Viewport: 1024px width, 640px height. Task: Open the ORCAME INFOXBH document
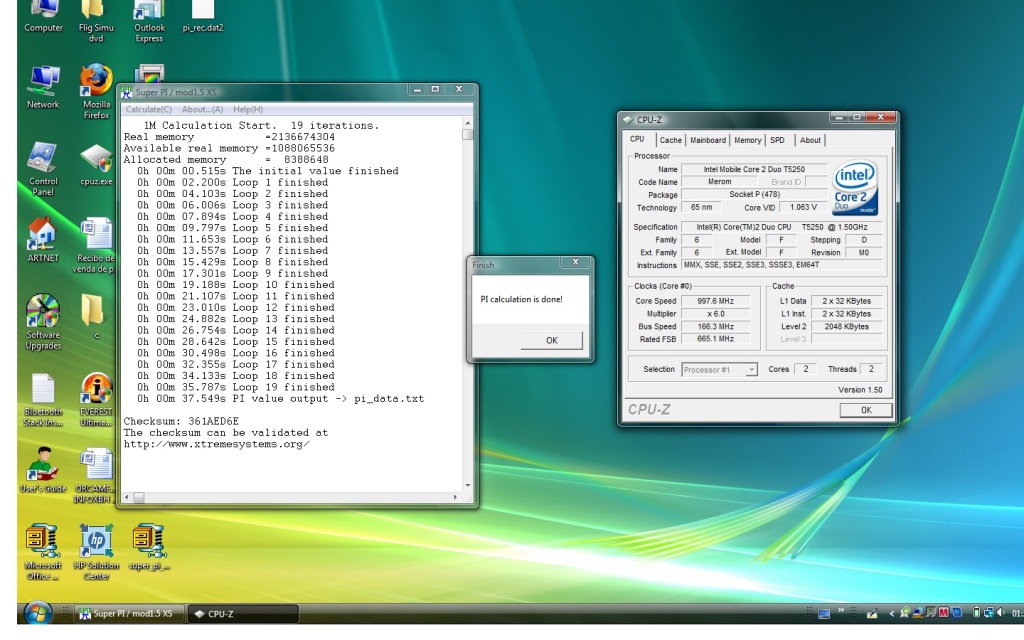pyautogui.click(x=96, y=475)
